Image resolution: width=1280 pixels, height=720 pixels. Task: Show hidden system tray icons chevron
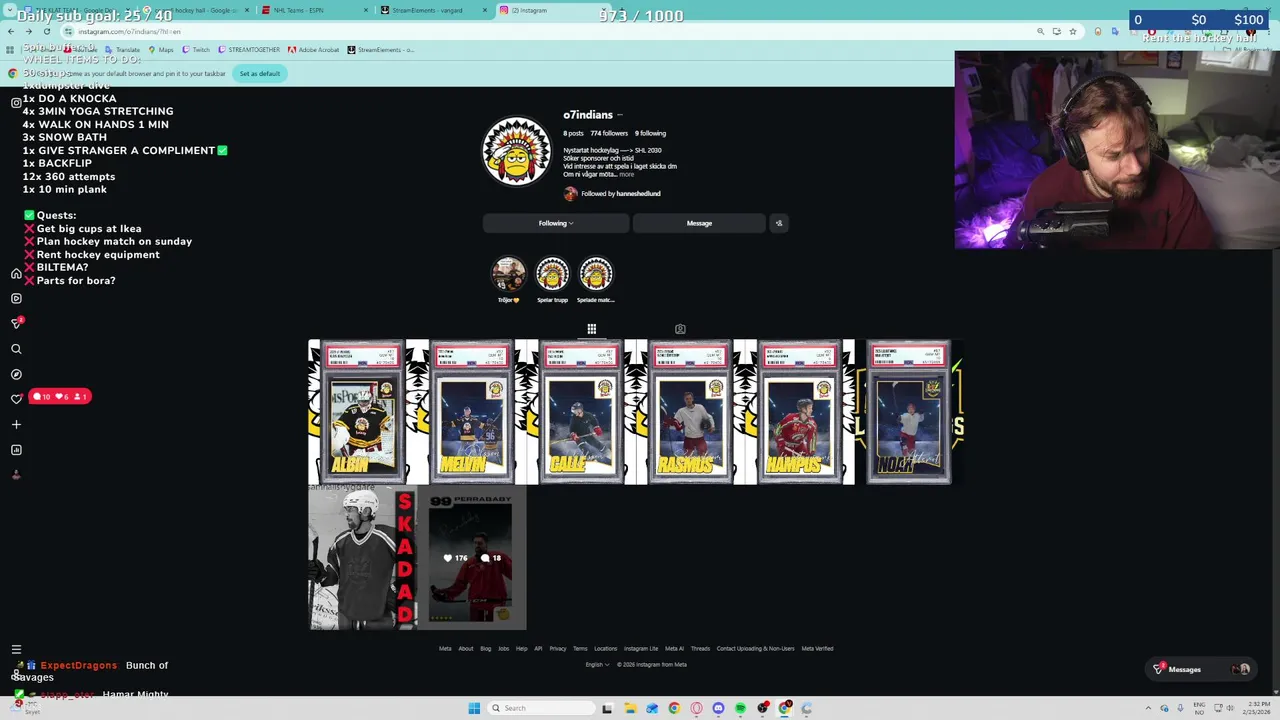(x=1147, y=708)
